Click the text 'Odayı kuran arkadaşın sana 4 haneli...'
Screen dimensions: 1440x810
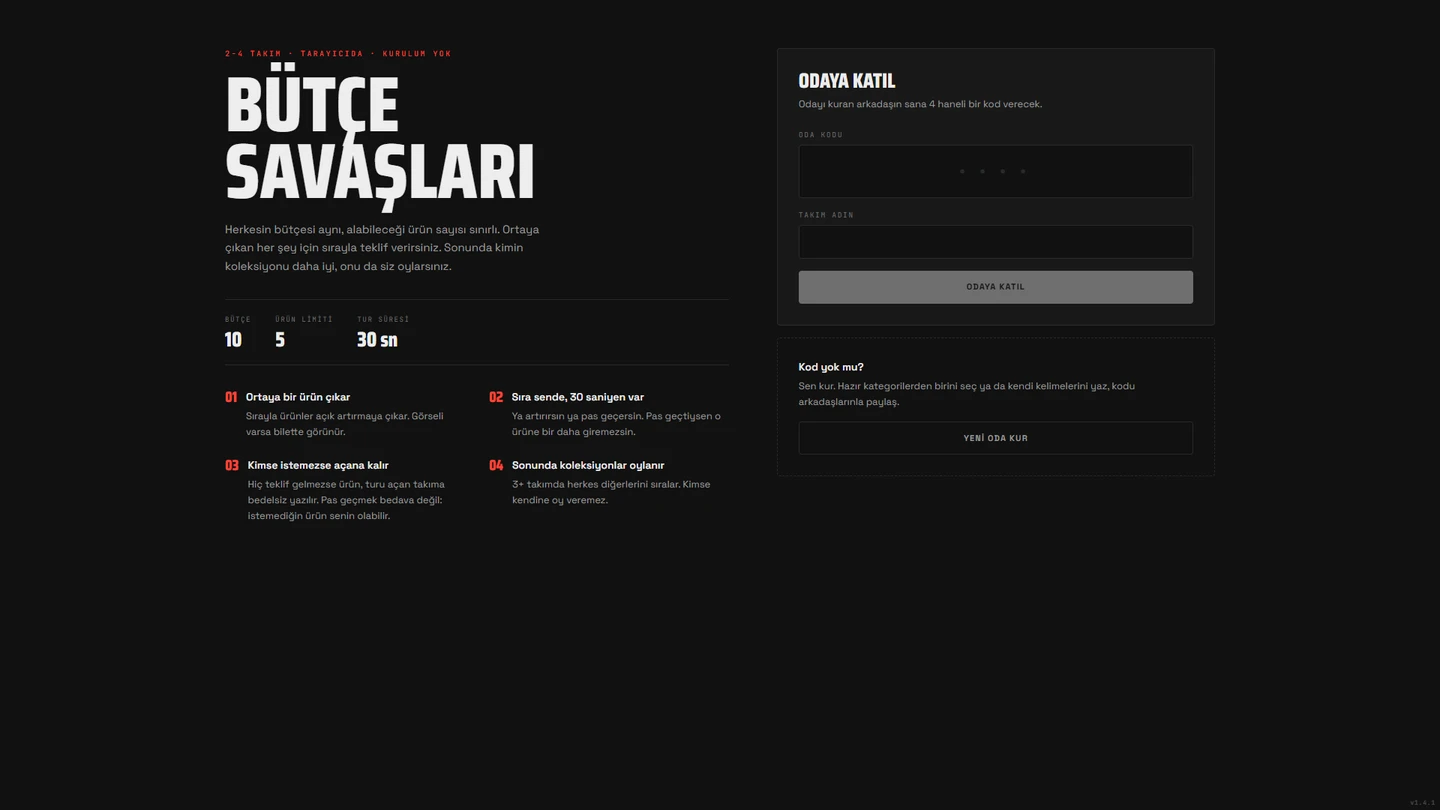(x=920, y=104)
